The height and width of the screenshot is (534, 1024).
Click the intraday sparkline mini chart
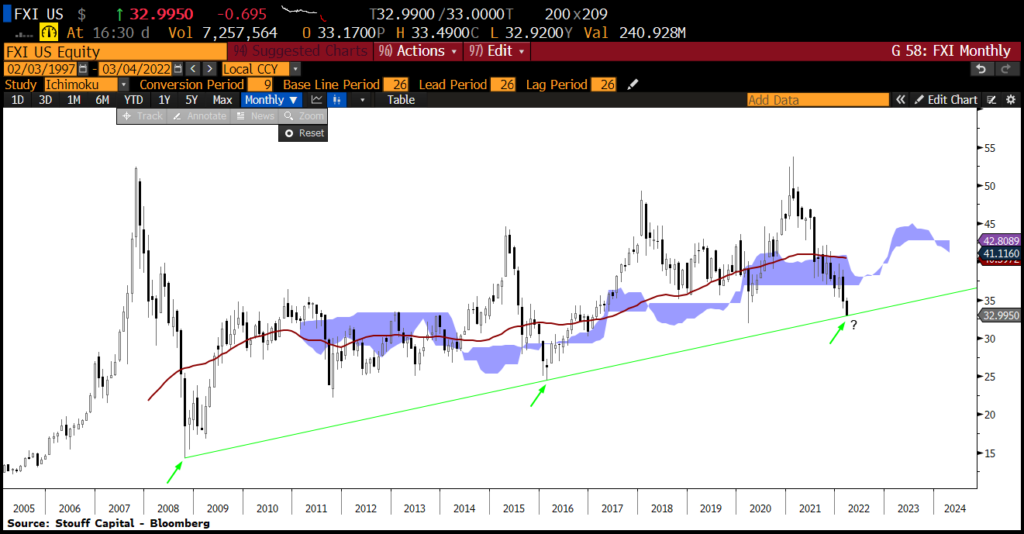[304, 12]
